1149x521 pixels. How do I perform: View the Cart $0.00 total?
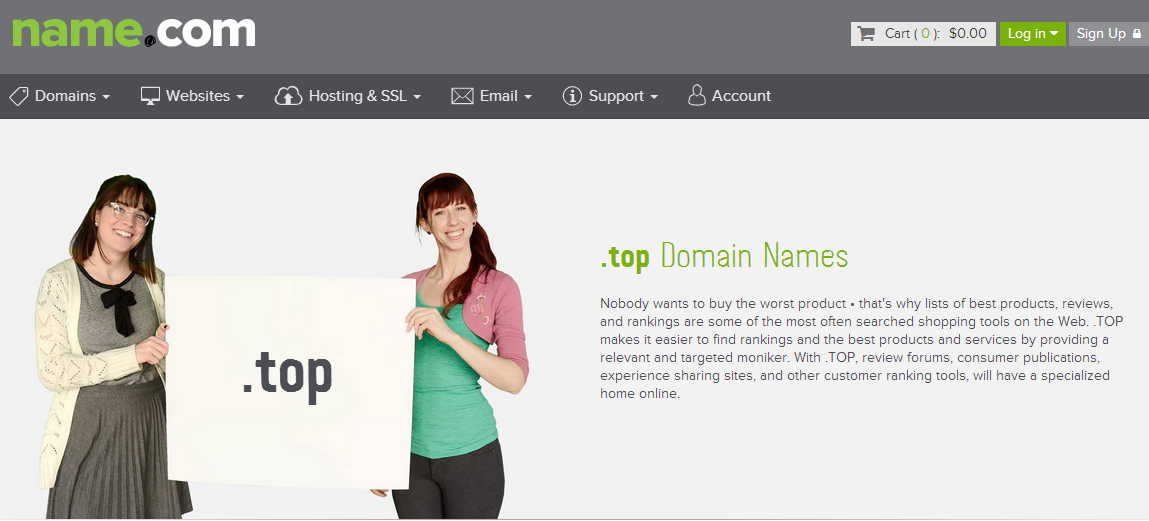tap(967, 34)
